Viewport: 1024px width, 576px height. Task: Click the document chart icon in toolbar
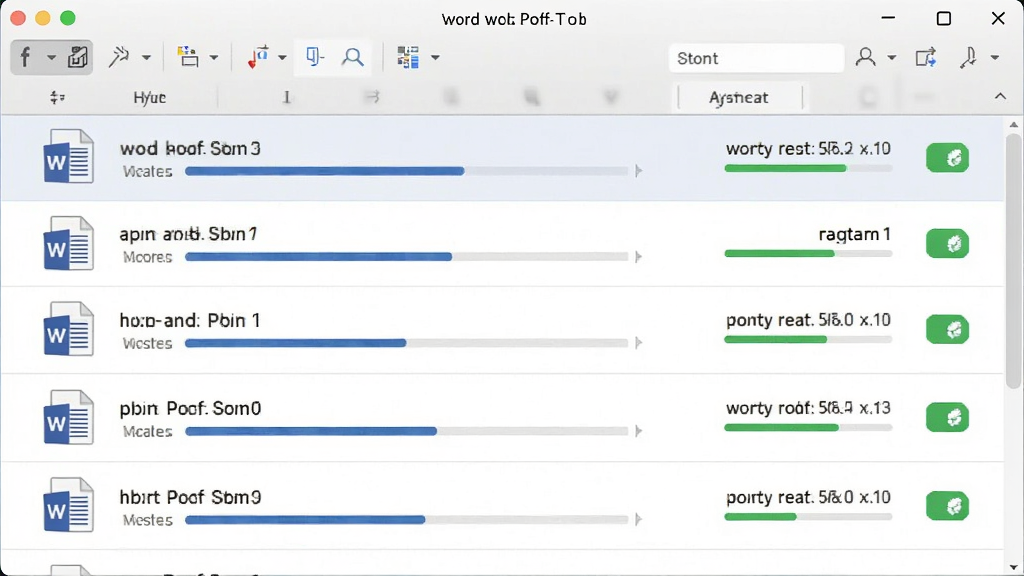[x=77, y=57]
